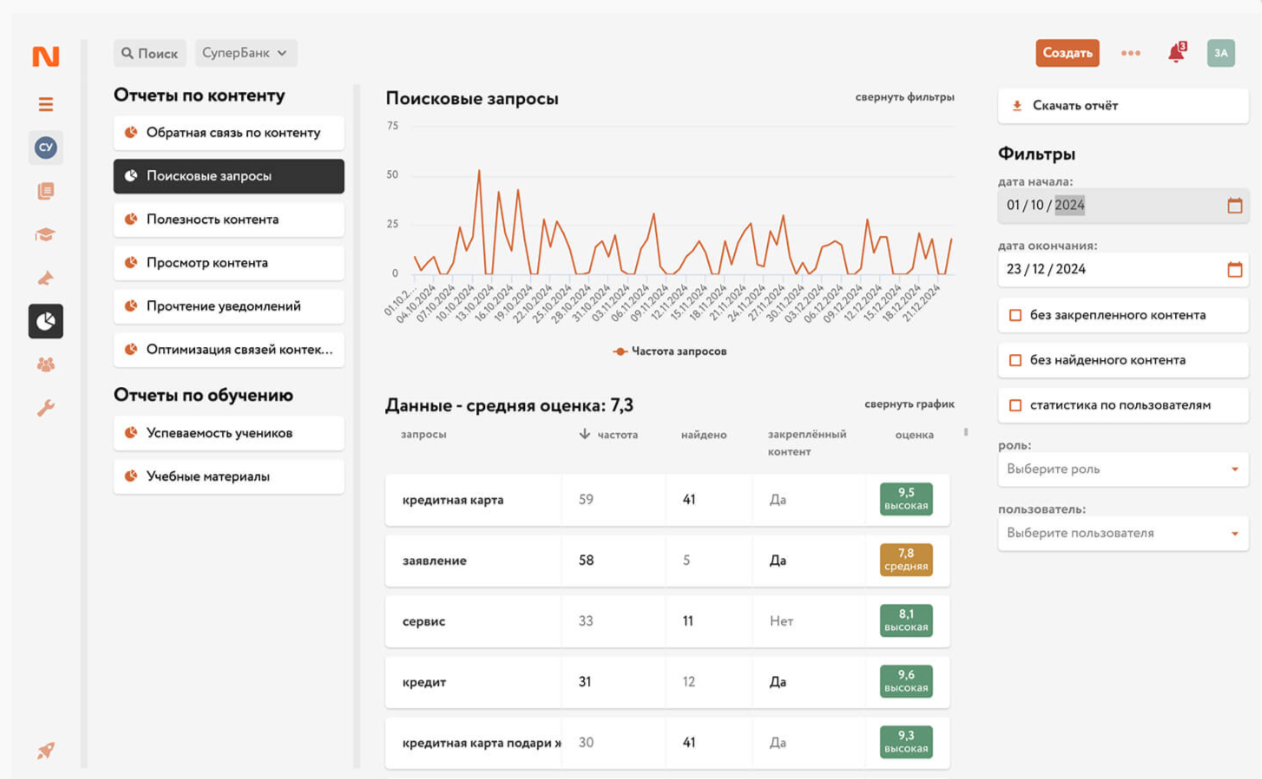
Task: Open calendar icon for дата начала
Action: click(x=1235, y=205)
